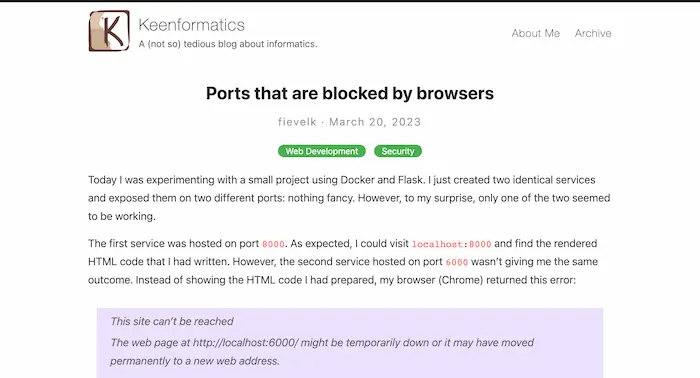700x378 pixels.
Task: Click the post date March 20, 2023
Action: [375, 122]
